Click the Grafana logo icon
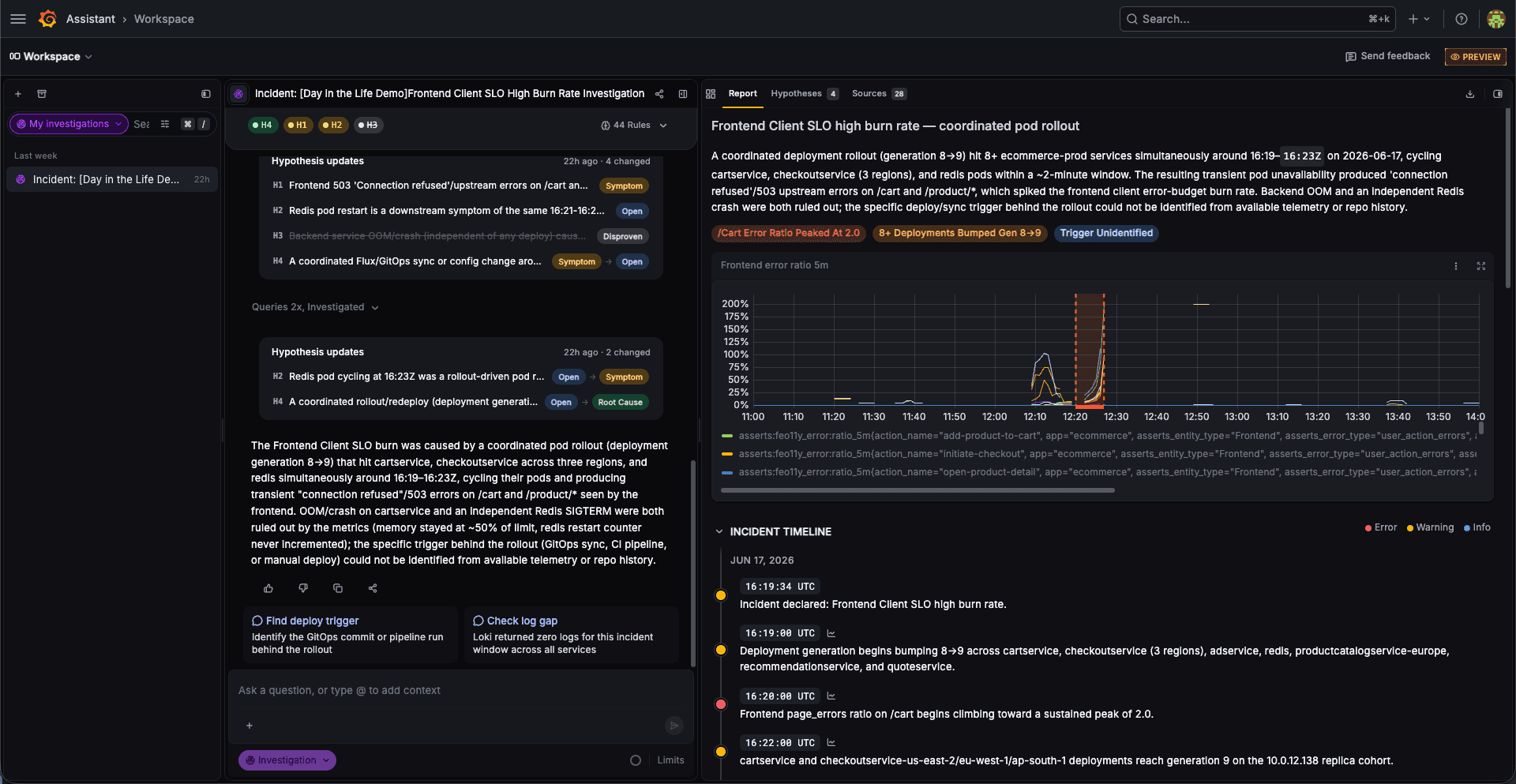The height and width of the screenshot is (784, 1516). pos(47,19)
